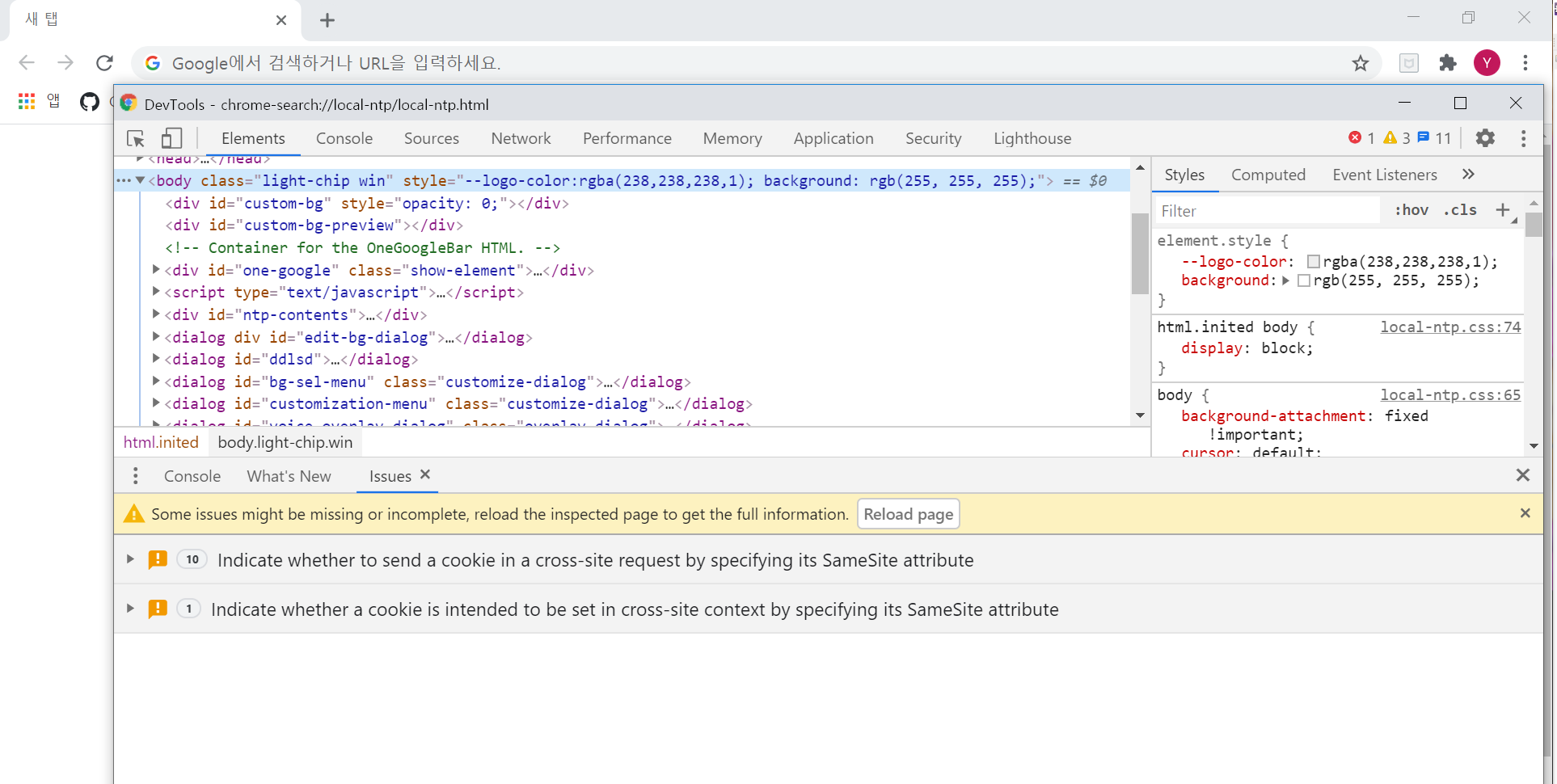Open a new browser tab

[327, 20]
